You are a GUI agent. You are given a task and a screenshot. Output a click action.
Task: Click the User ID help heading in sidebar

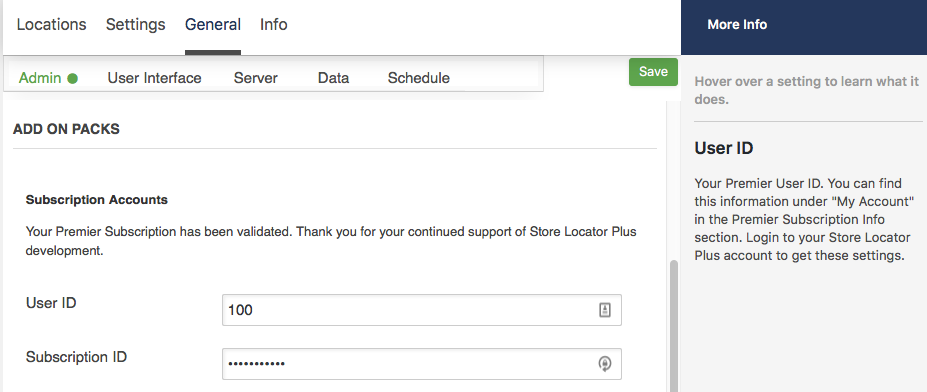[x=724, y=148]
